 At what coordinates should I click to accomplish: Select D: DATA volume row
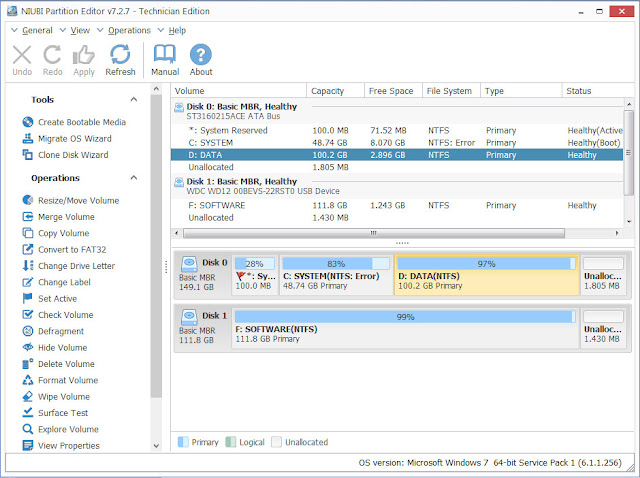click(x=397, y=155)
